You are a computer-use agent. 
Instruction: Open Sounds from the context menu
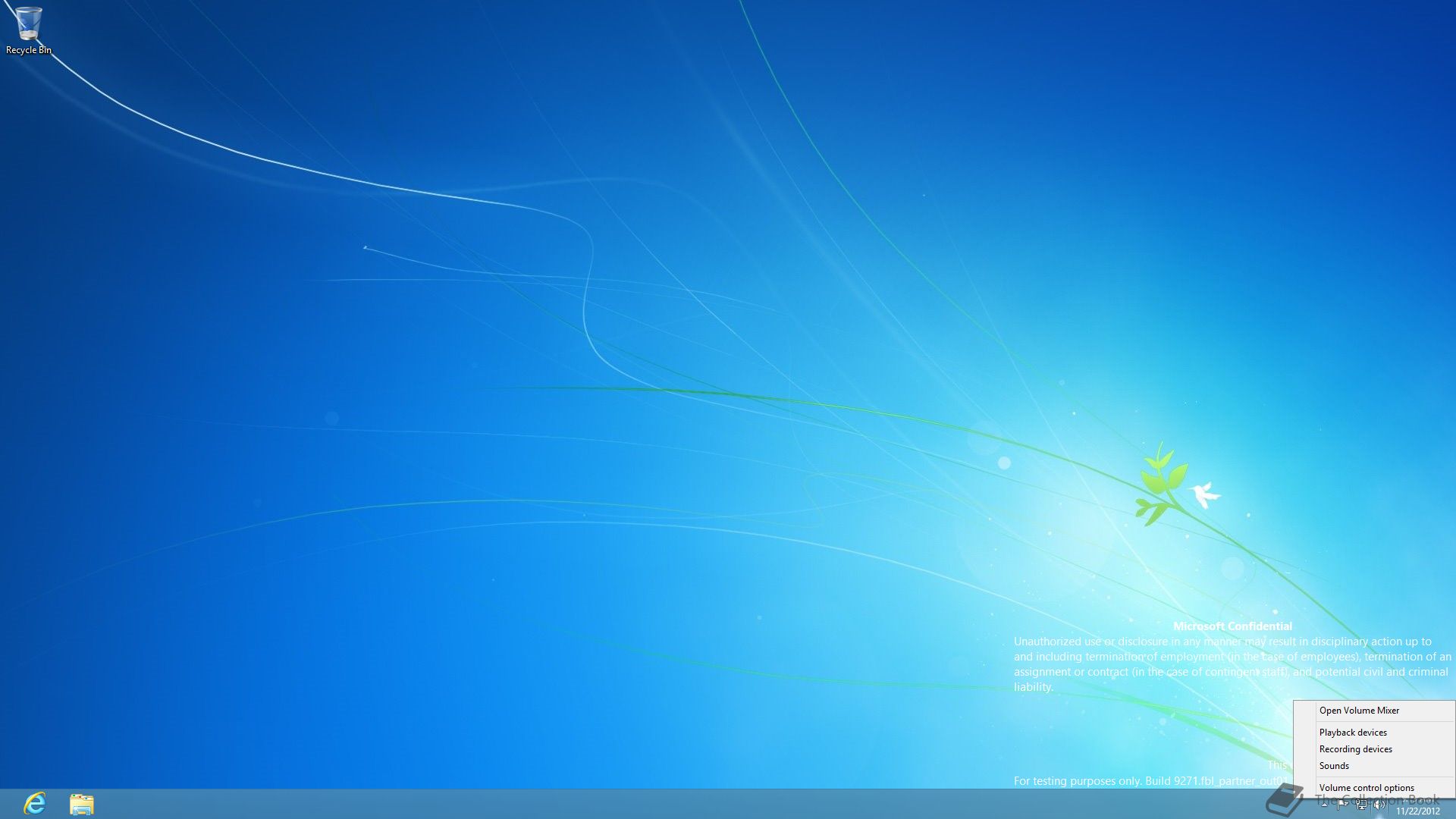pos(1374,766)
